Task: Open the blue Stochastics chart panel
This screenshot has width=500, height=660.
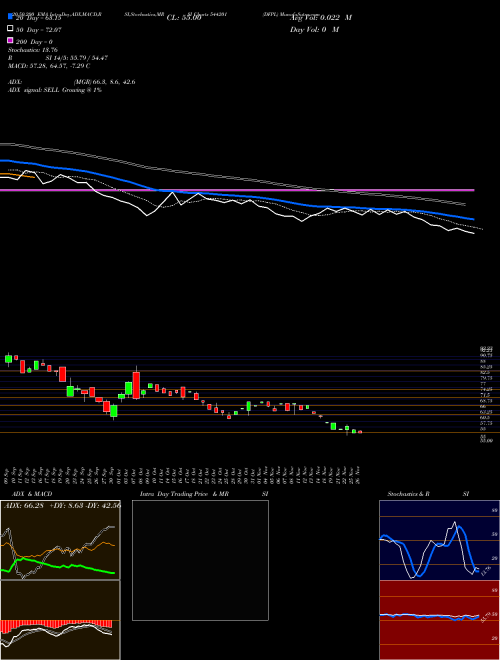Action: (x=439, y=540)
